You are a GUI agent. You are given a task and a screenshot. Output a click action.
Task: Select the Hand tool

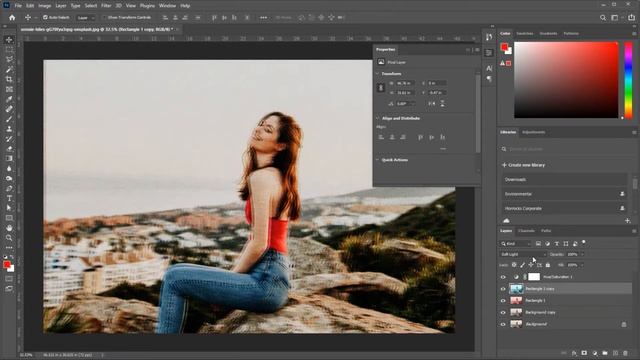9,228
